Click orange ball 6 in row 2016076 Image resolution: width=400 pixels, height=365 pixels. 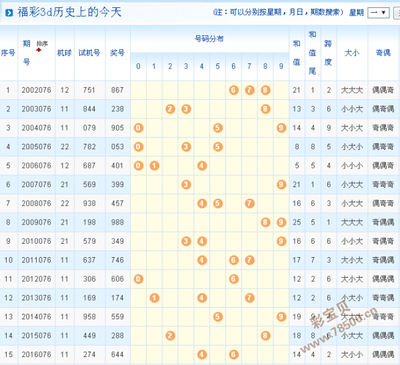[234, 354]
